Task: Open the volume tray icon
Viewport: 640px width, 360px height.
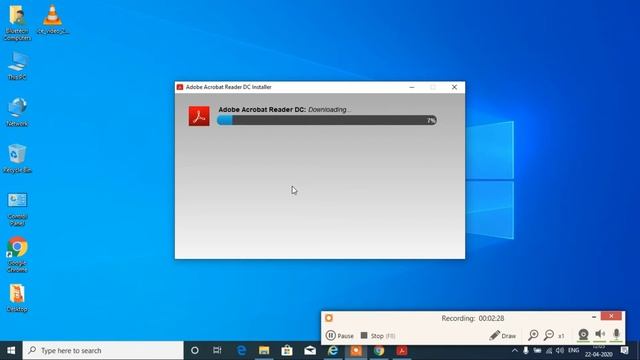Action: pyautogui.click(x=560, y=351)
